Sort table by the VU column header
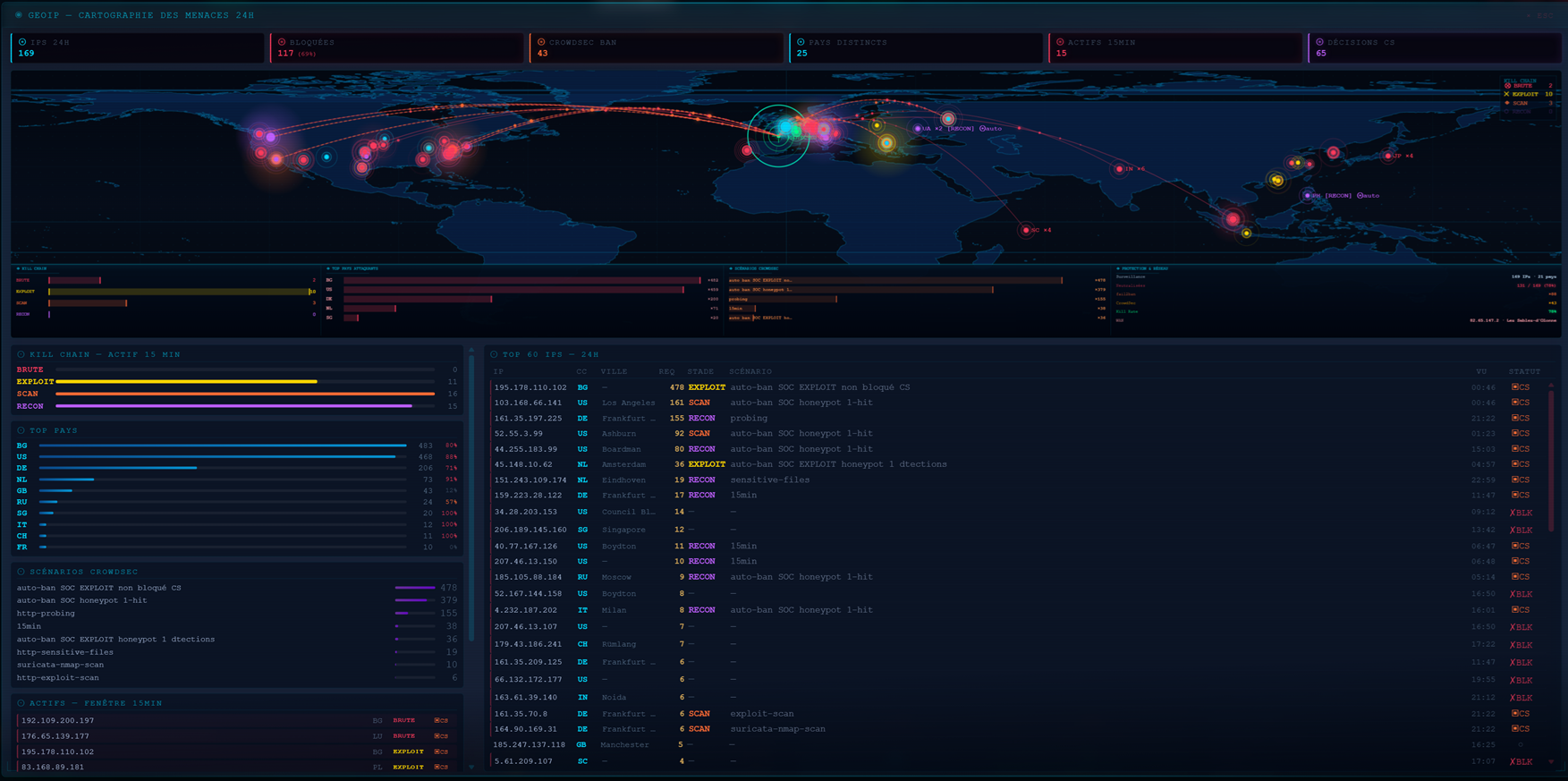 (1481, 371)
